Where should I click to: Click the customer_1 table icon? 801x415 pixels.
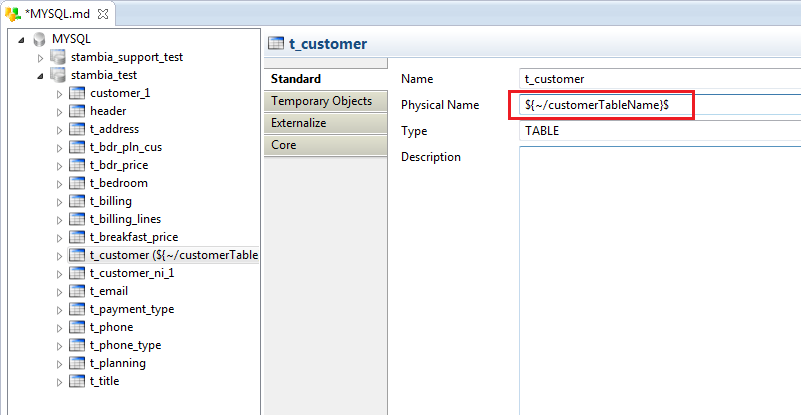click(x=77, y=93)
